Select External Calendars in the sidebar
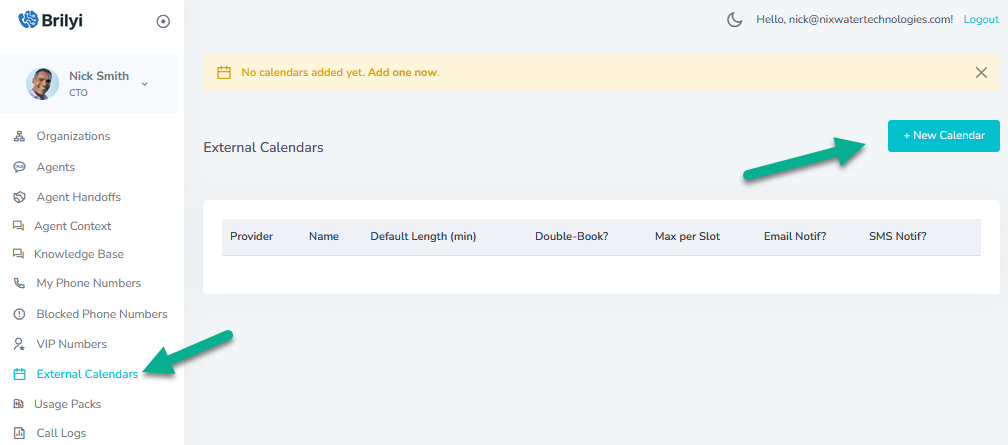 click(x=87, y=374)
